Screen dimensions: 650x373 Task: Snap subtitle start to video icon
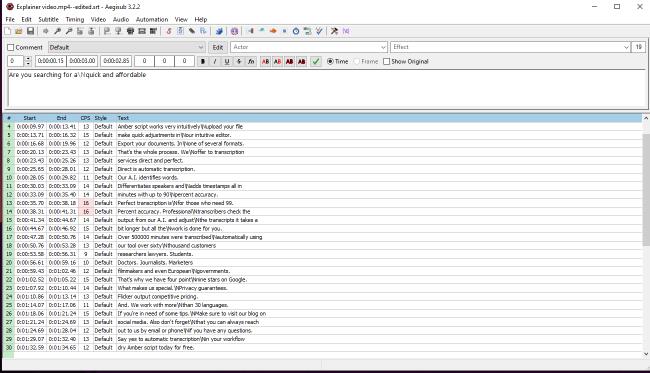click(107, 31)
